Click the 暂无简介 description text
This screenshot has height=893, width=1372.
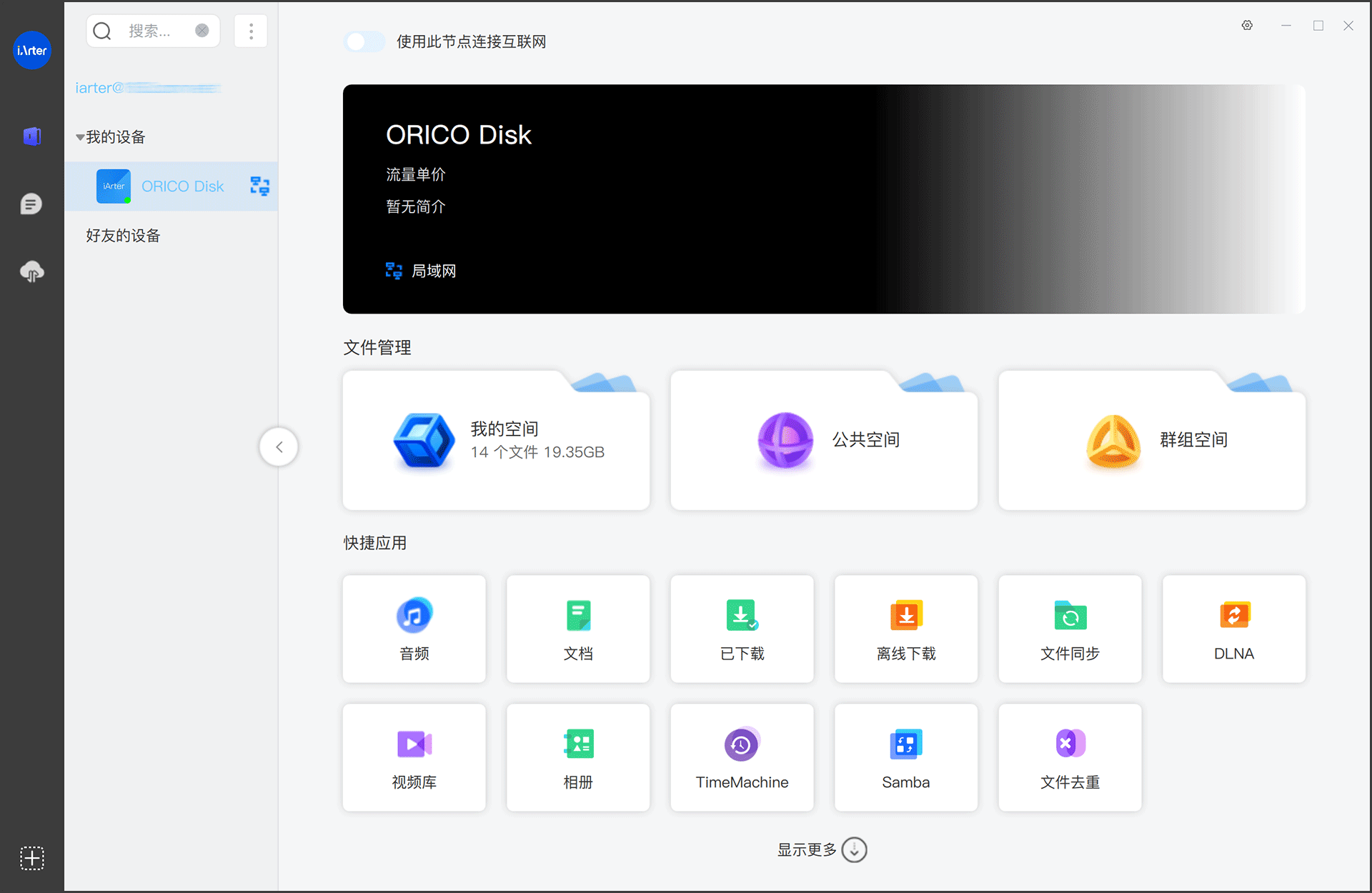click(x=416, y=206)
